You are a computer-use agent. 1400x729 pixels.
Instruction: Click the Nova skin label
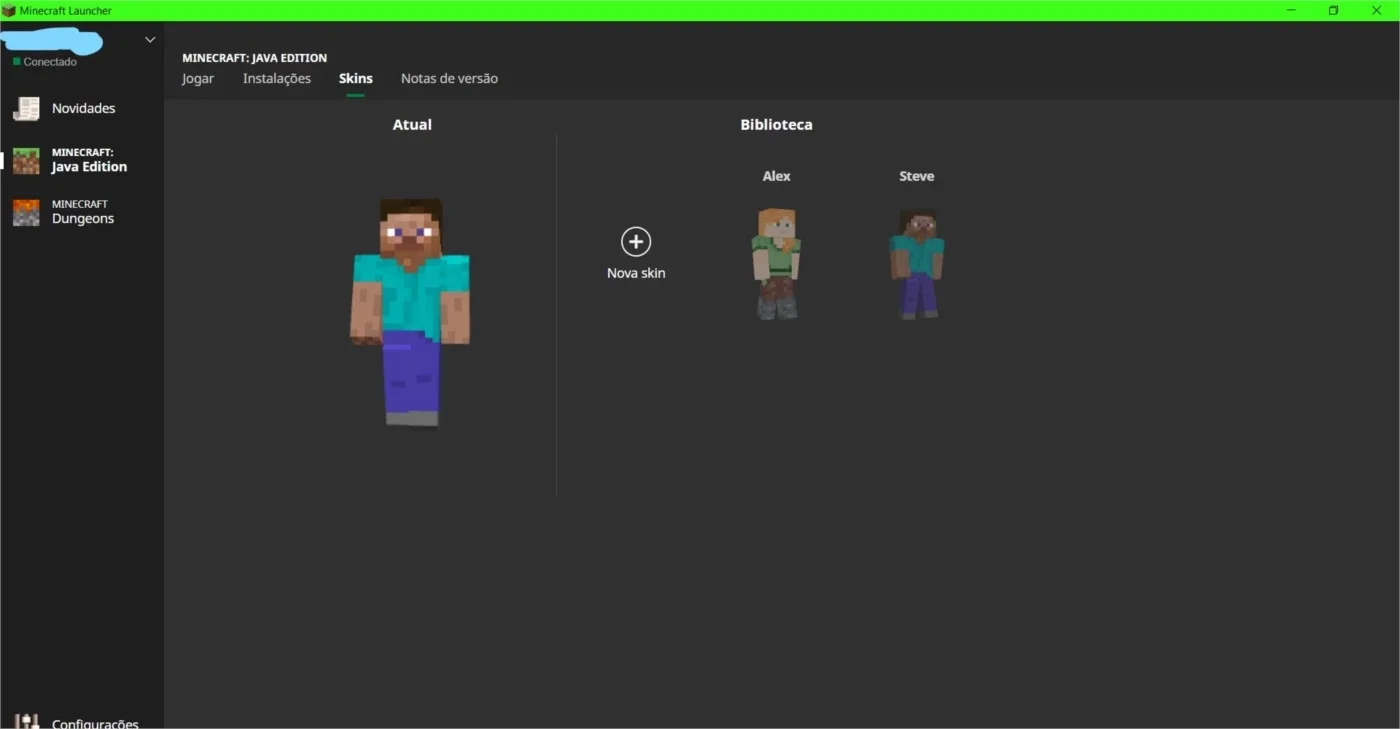coord(636,273)
